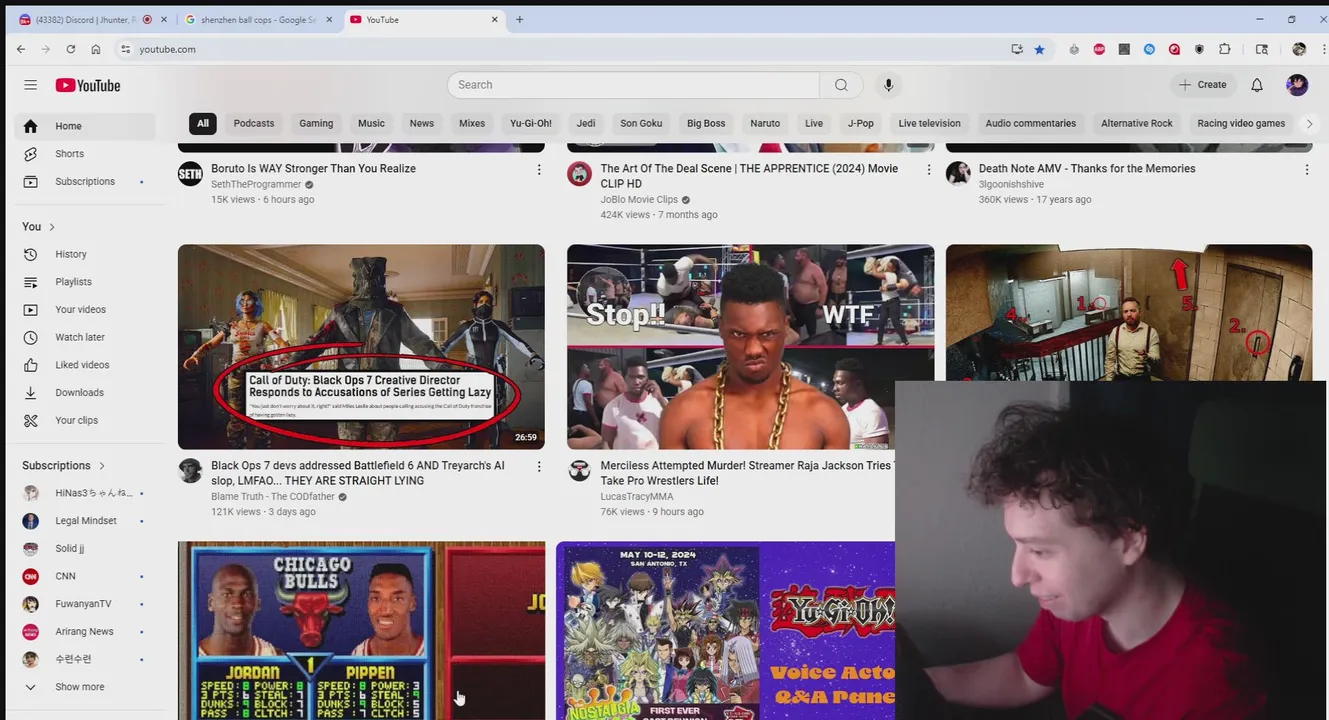This screenshot has height=720, width=1329.
Task: Go to Shorts in sidebar
Action: [x=85, y=154]
